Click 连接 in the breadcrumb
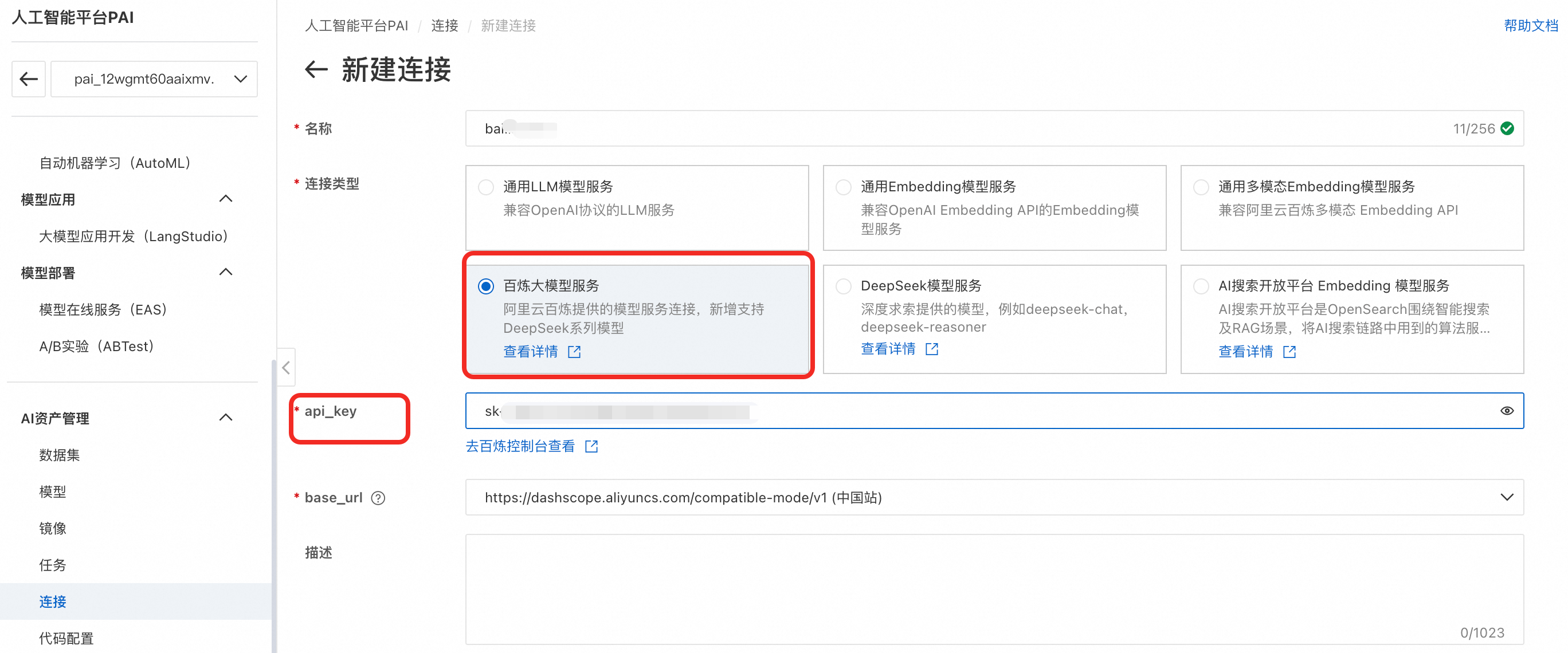The height and width of the screenshot is (653, 1568). coord(444,26)
